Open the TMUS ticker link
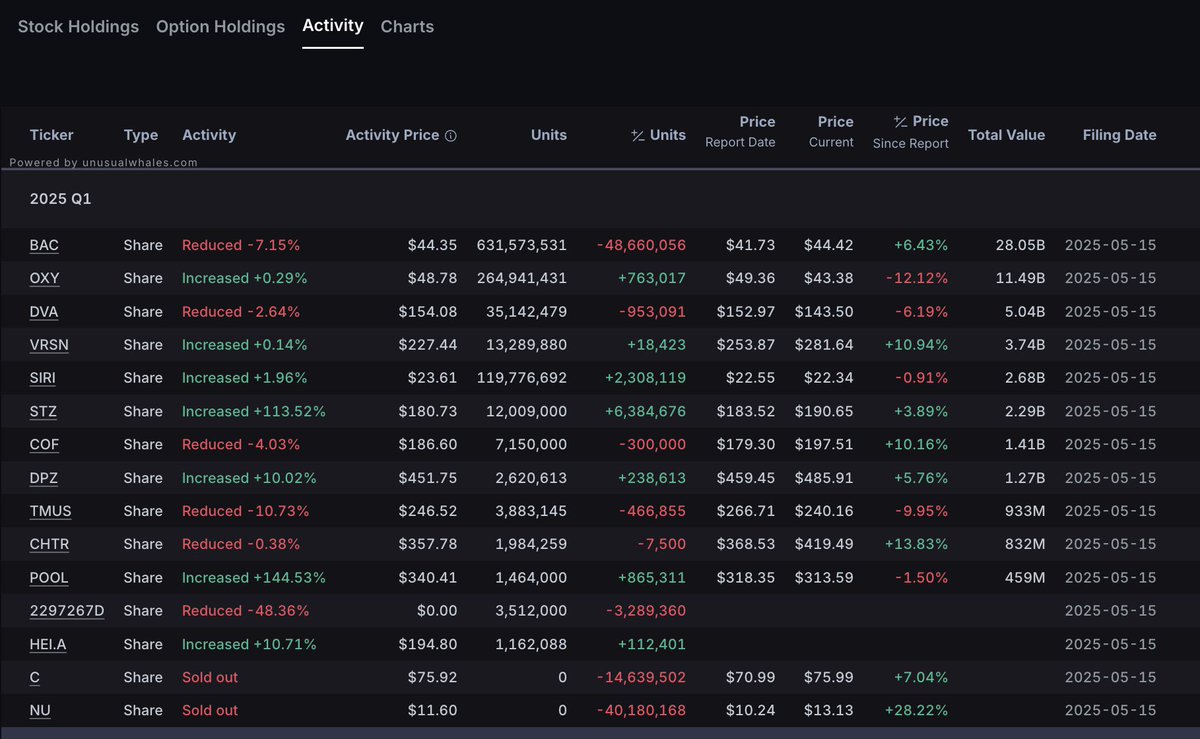 [x=51, y=511]
